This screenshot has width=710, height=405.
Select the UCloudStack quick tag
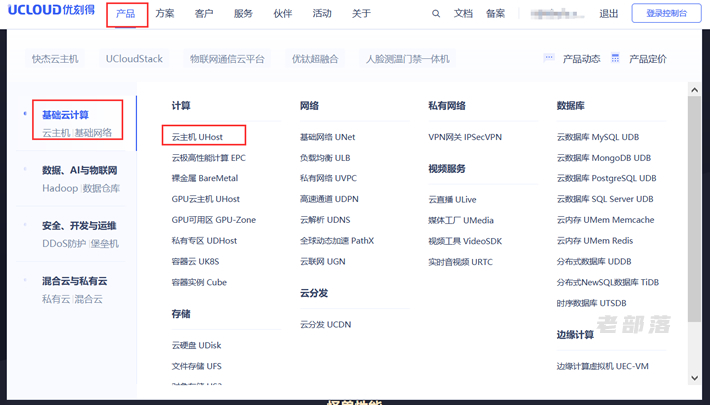[134, 59]
